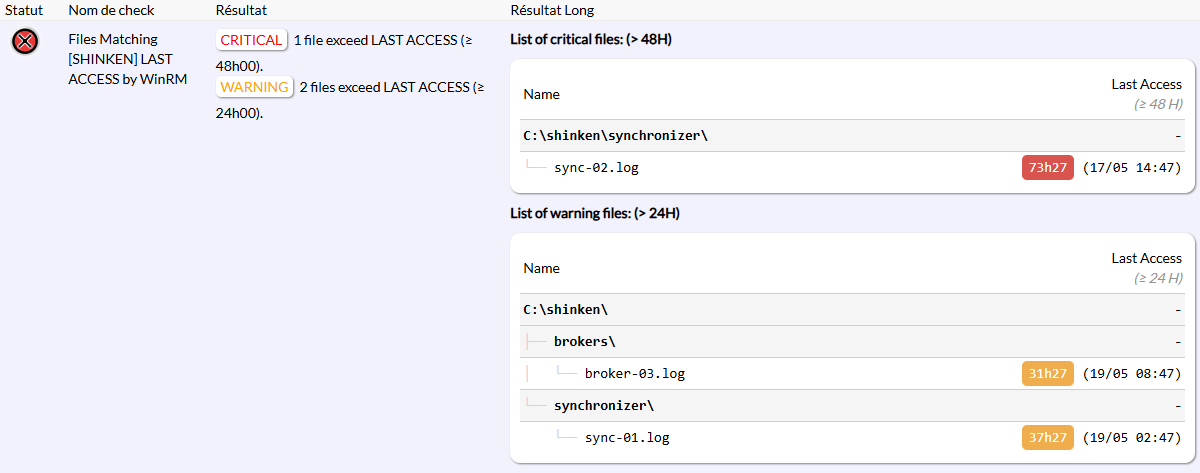Click the CRITICAL result badge
The width and height of the screenshot is (1200, 473).
(x=251, y=40)
